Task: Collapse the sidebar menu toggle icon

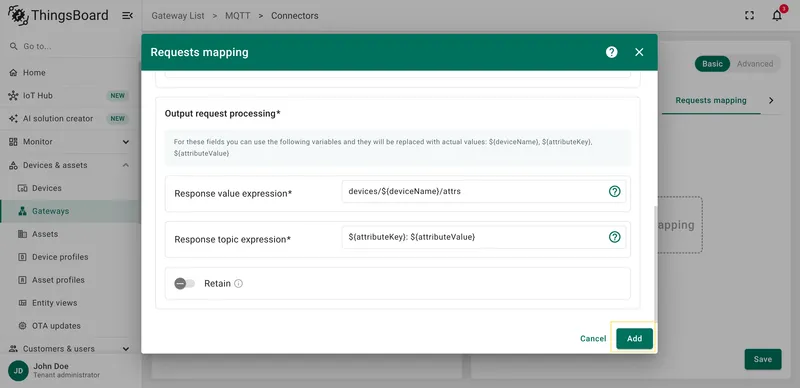Action: click(128, 16)
